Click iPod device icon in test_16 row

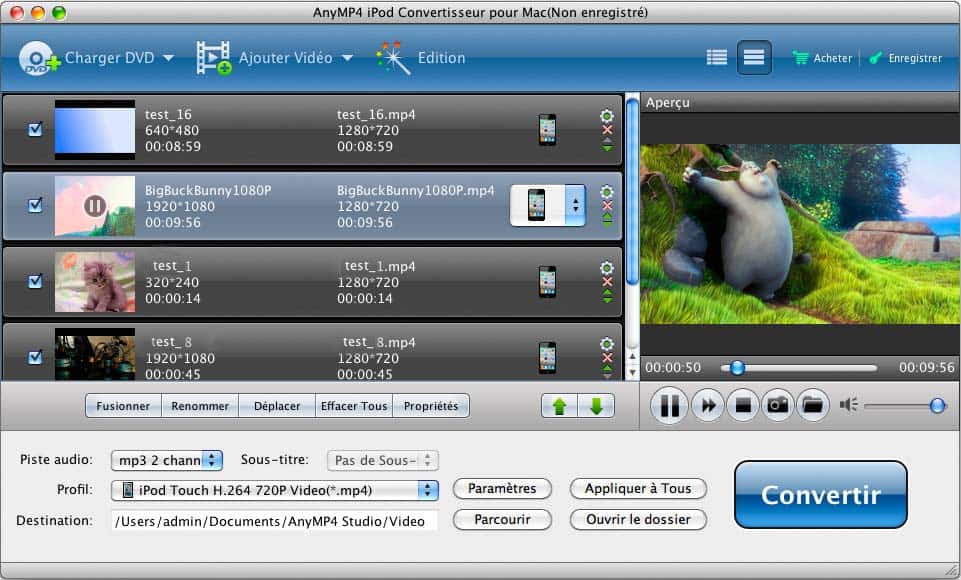547,129
